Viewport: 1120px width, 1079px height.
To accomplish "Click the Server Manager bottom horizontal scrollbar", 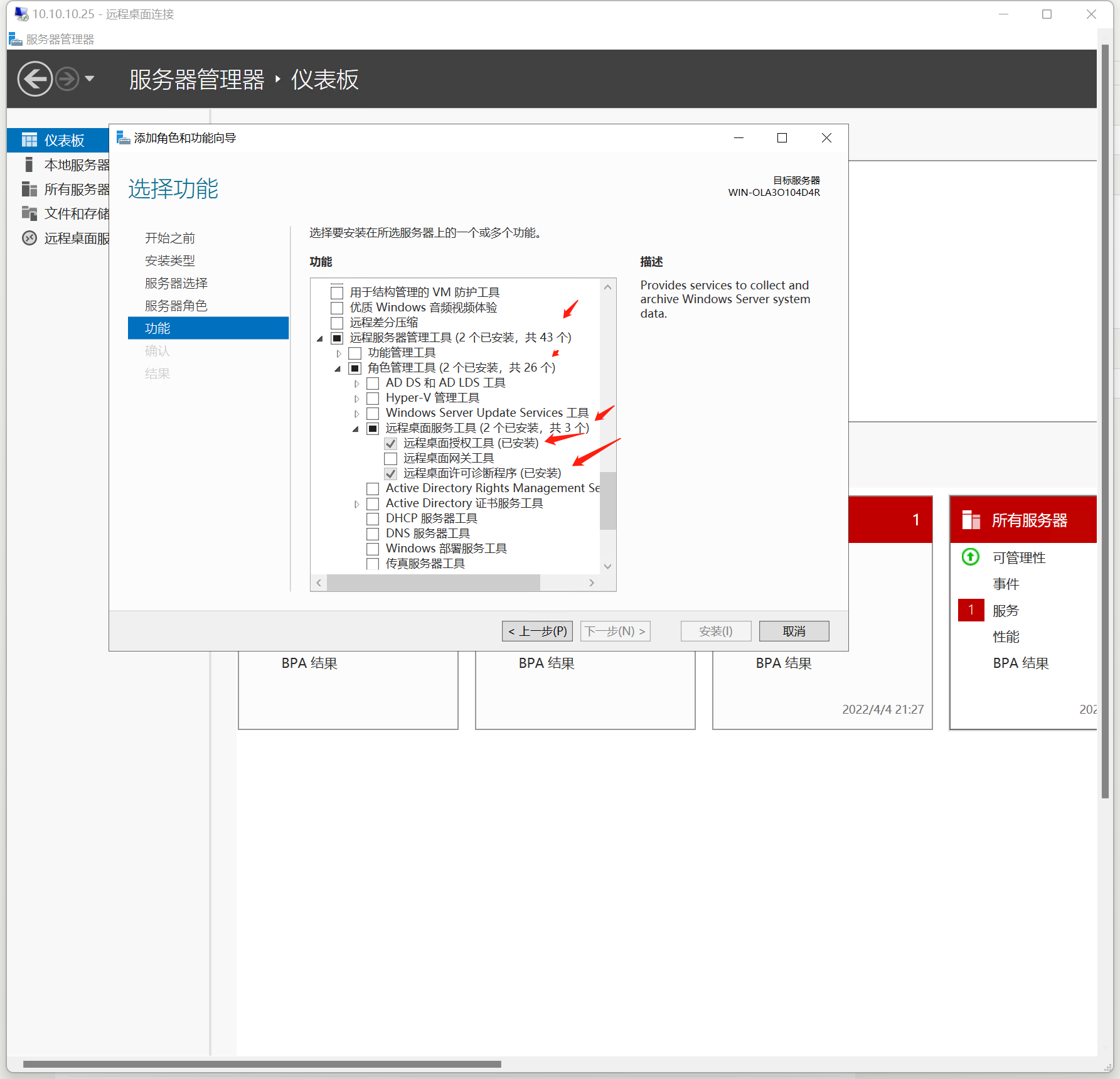I will [262, 1064].
